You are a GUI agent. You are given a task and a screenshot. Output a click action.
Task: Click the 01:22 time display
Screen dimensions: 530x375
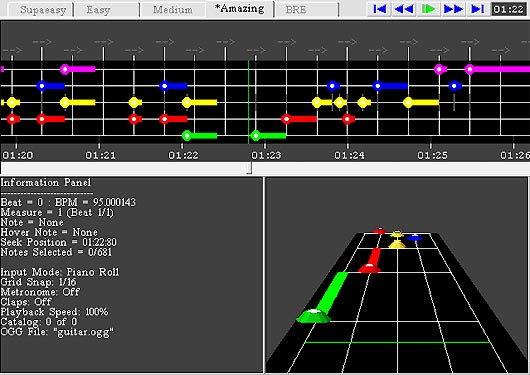click(508, 9)
